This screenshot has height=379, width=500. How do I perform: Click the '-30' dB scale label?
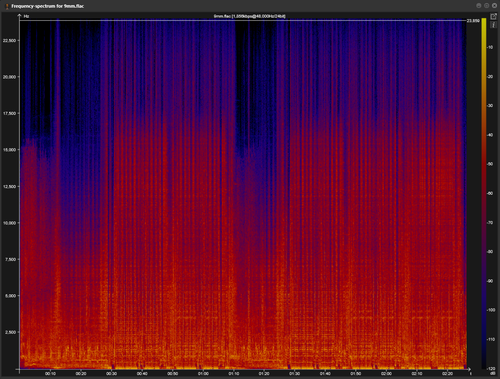click(490, 106)
